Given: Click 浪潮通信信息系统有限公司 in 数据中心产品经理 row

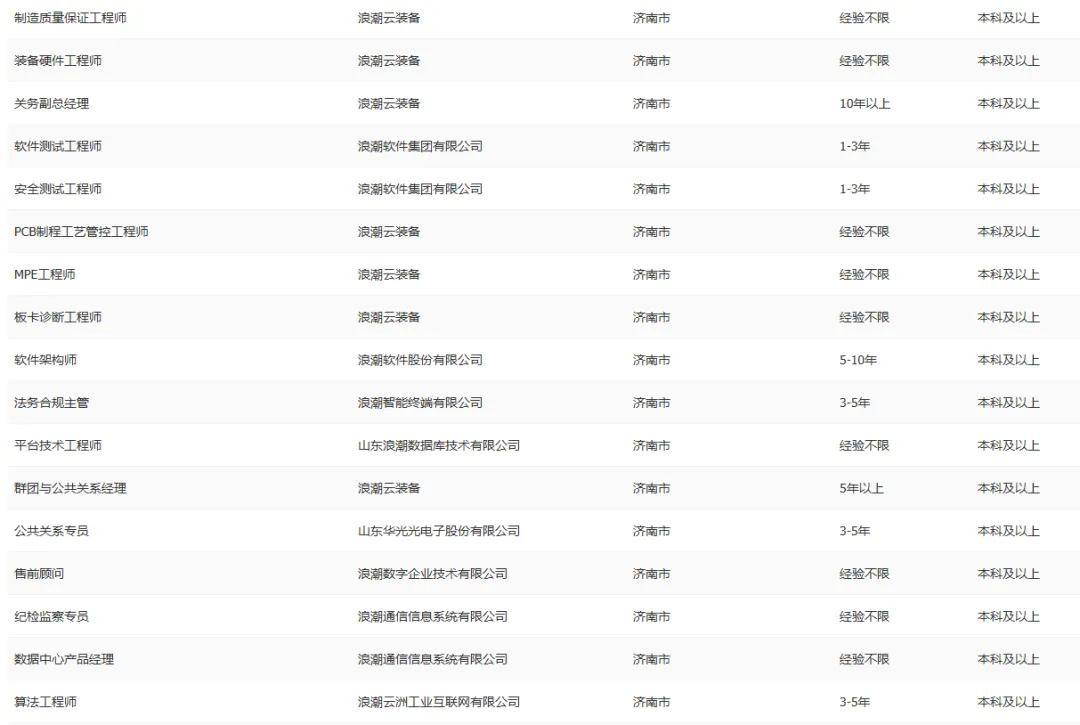Looking at the screenshot, I should 433,659.
